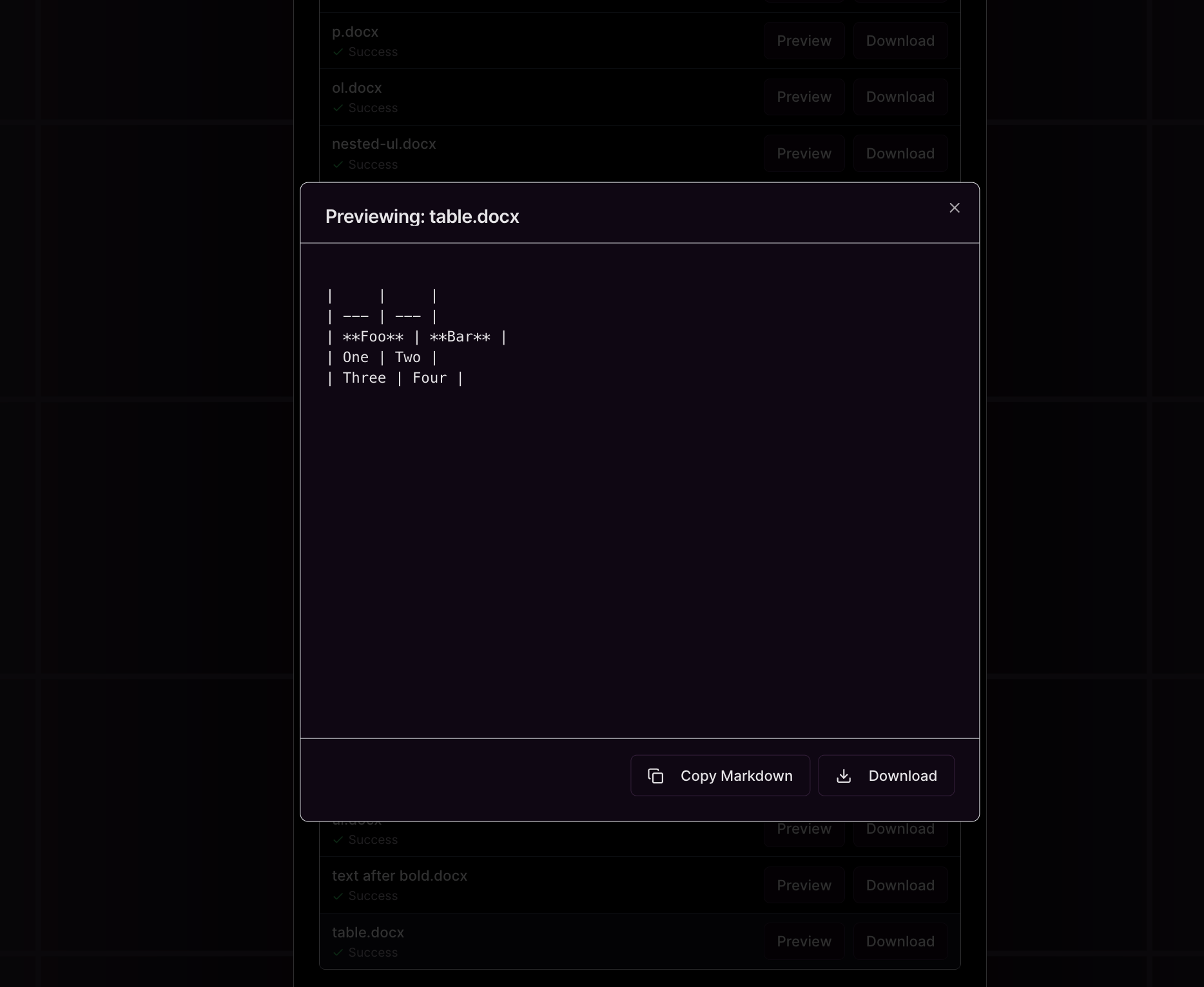Preview ol.docx in the background list
The width and height of the screenshot is (1204, 987).
804,97
